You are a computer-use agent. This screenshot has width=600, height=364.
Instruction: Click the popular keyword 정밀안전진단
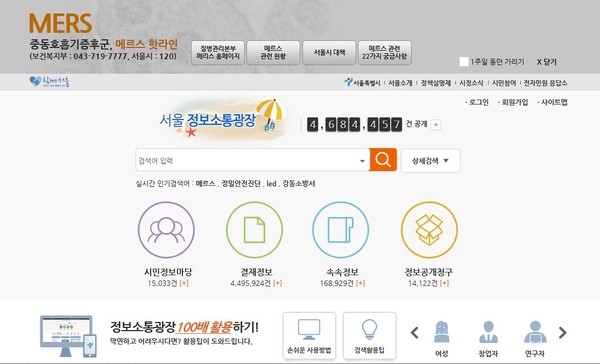(x=241, y=183)
